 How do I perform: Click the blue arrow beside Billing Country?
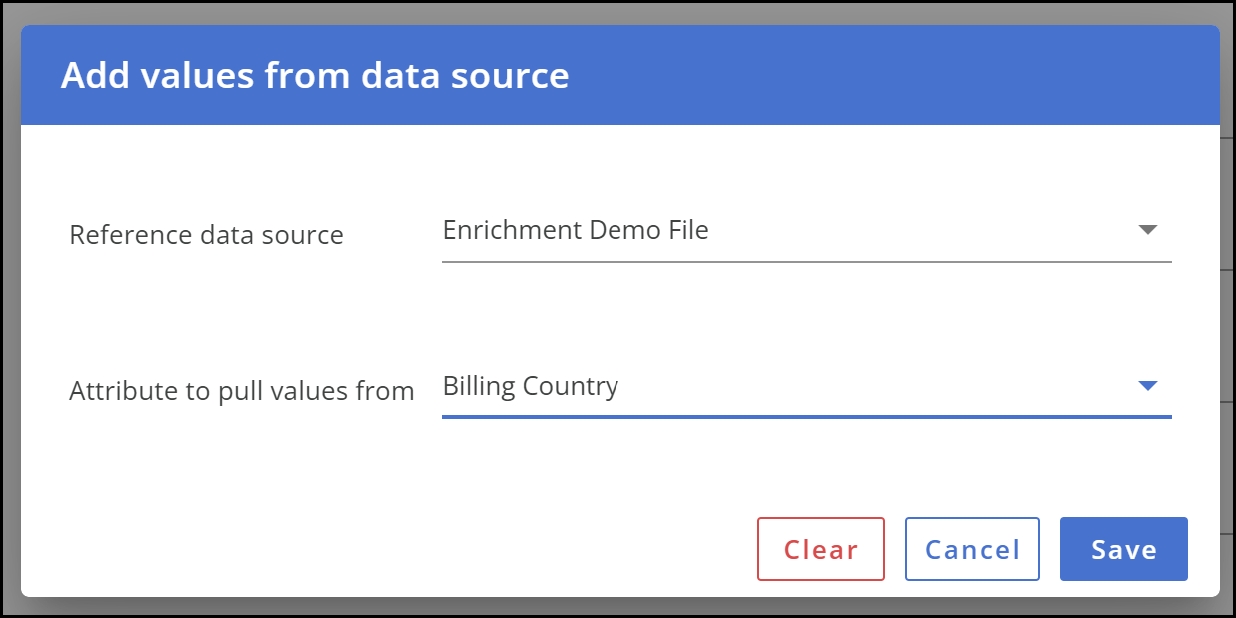(x=1147, y=386)
